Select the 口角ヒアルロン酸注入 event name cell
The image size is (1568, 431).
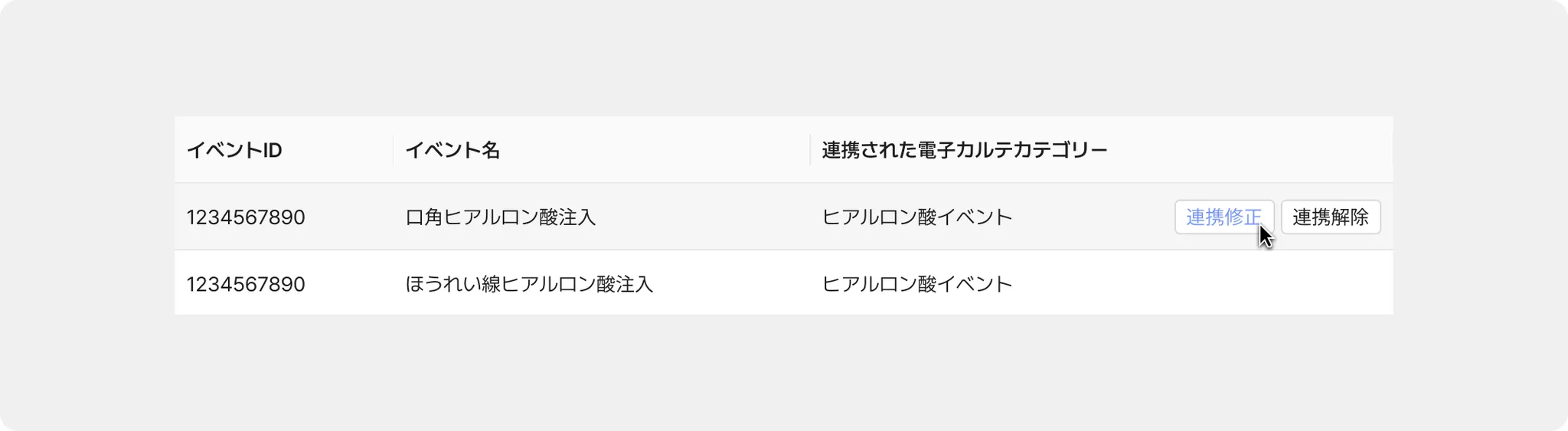[501, 217]
